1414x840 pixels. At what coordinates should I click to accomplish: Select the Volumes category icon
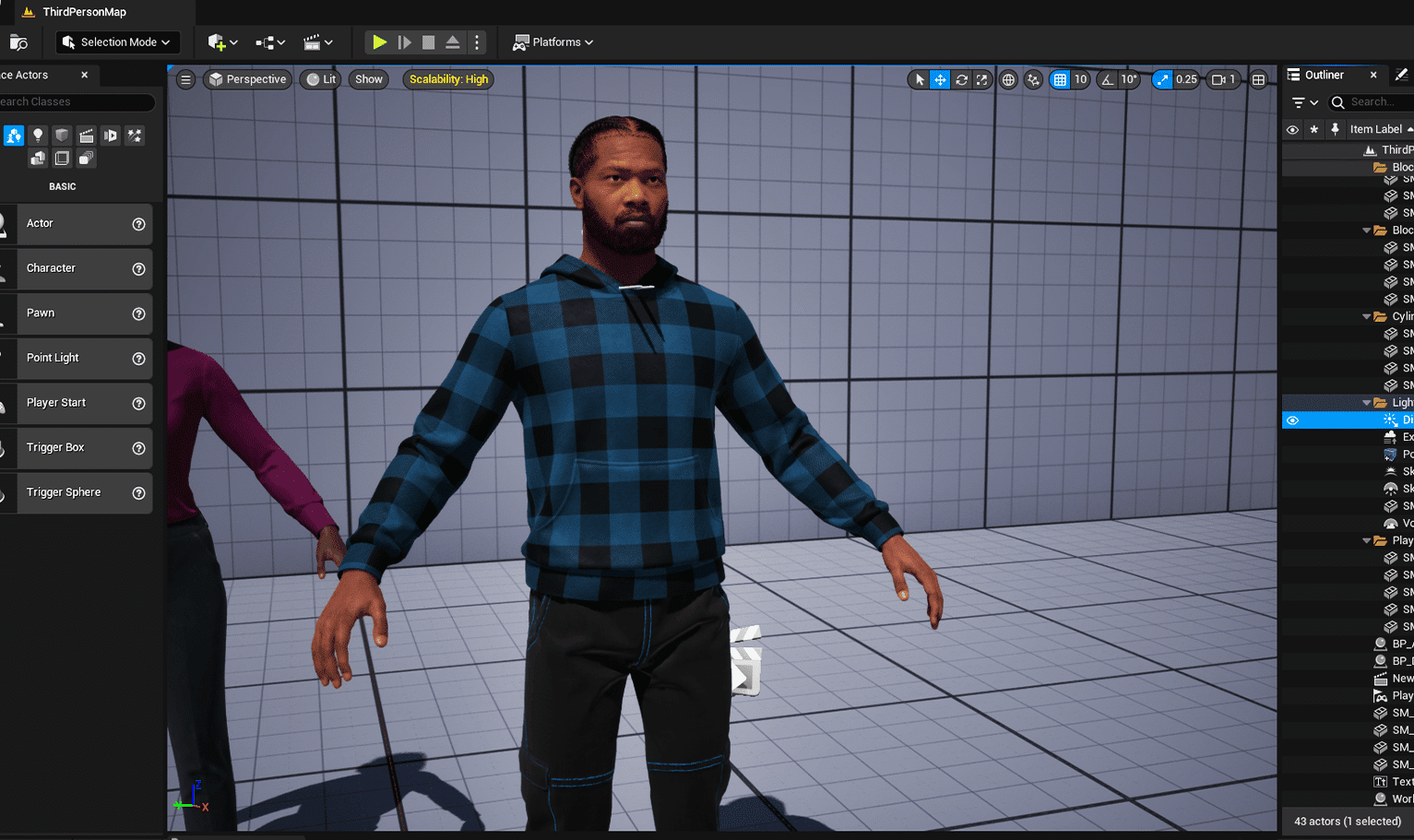(x=62, y=159)
